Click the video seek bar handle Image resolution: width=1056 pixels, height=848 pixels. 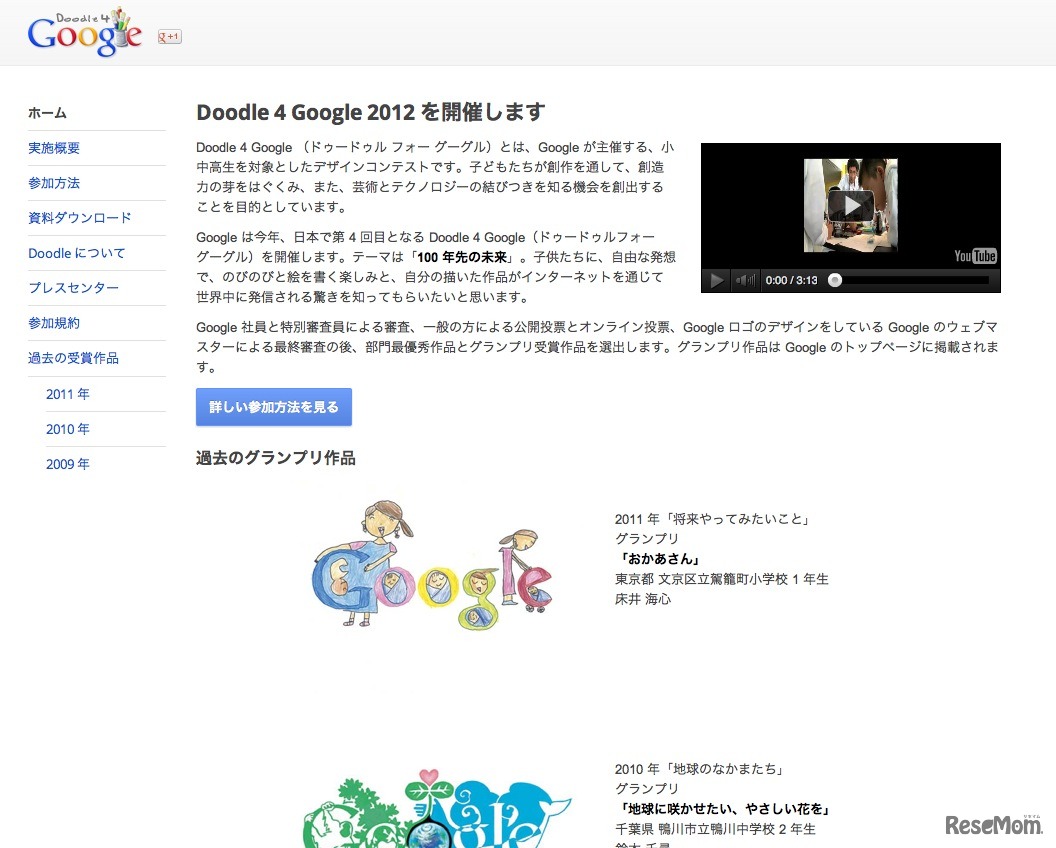click(x=835, y=280)
